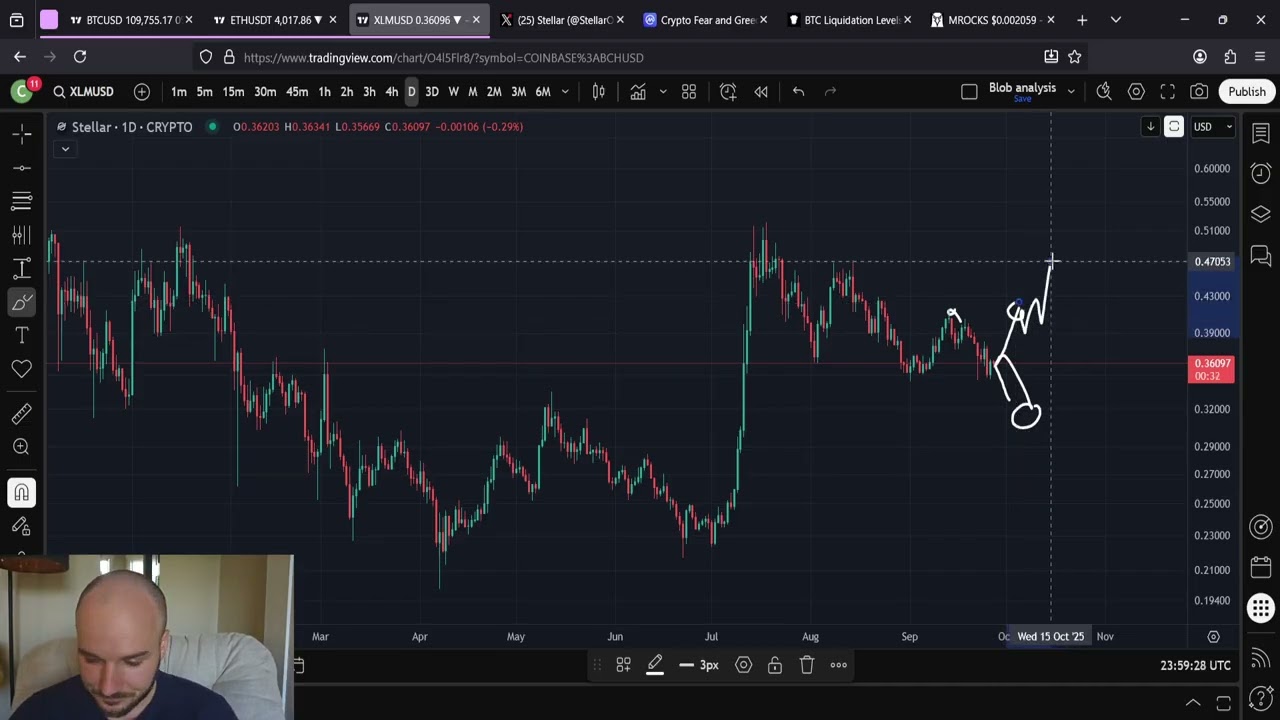Delete the selected drawing
Screen dimensions: 1280x720
pyautogui.click(x=807, y=665)
